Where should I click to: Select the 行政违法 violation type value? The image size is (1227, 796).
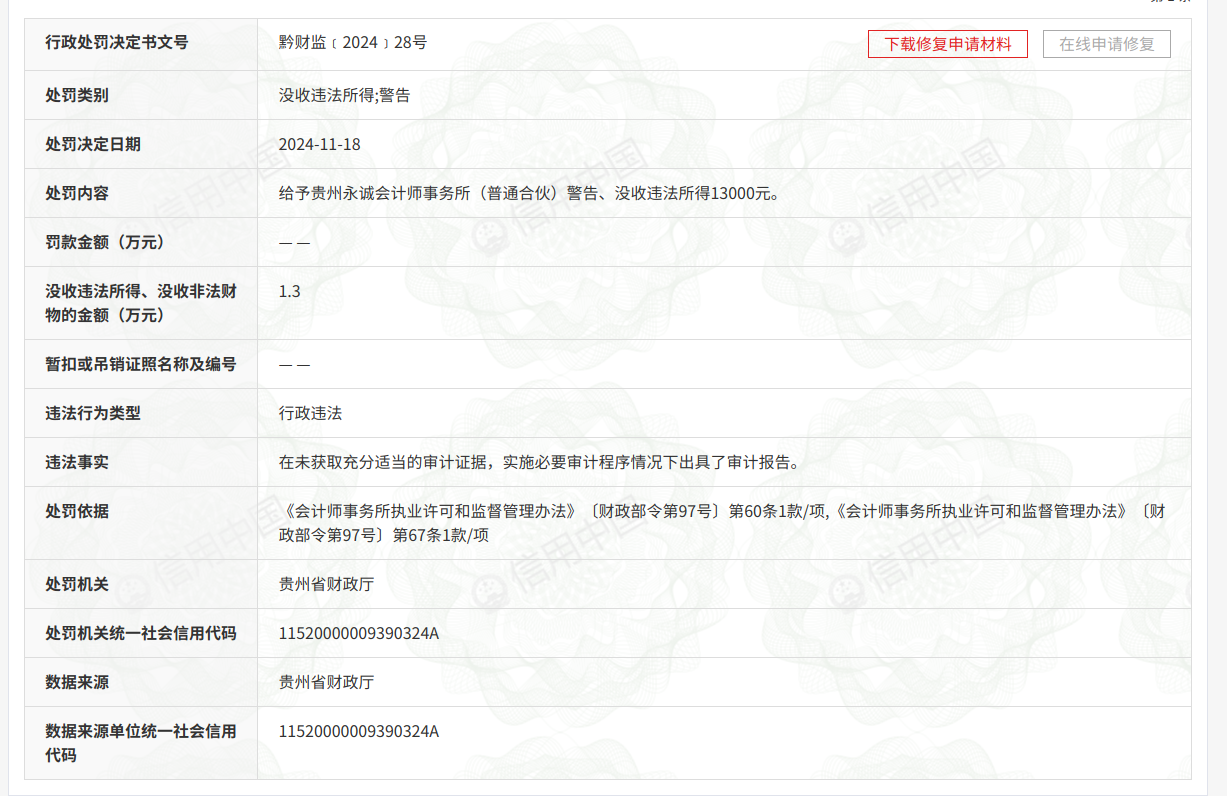pyautogui.click(x=310, y=413)
